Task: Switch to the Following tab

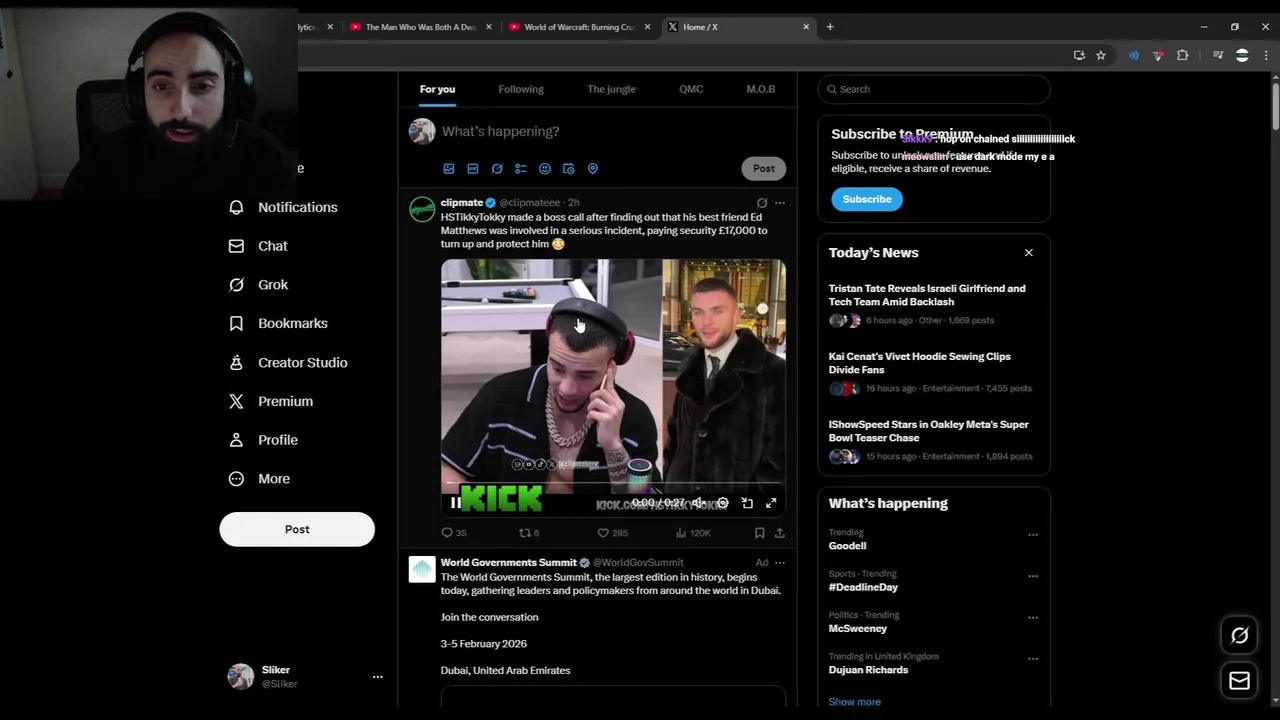Action: [521, 89]
